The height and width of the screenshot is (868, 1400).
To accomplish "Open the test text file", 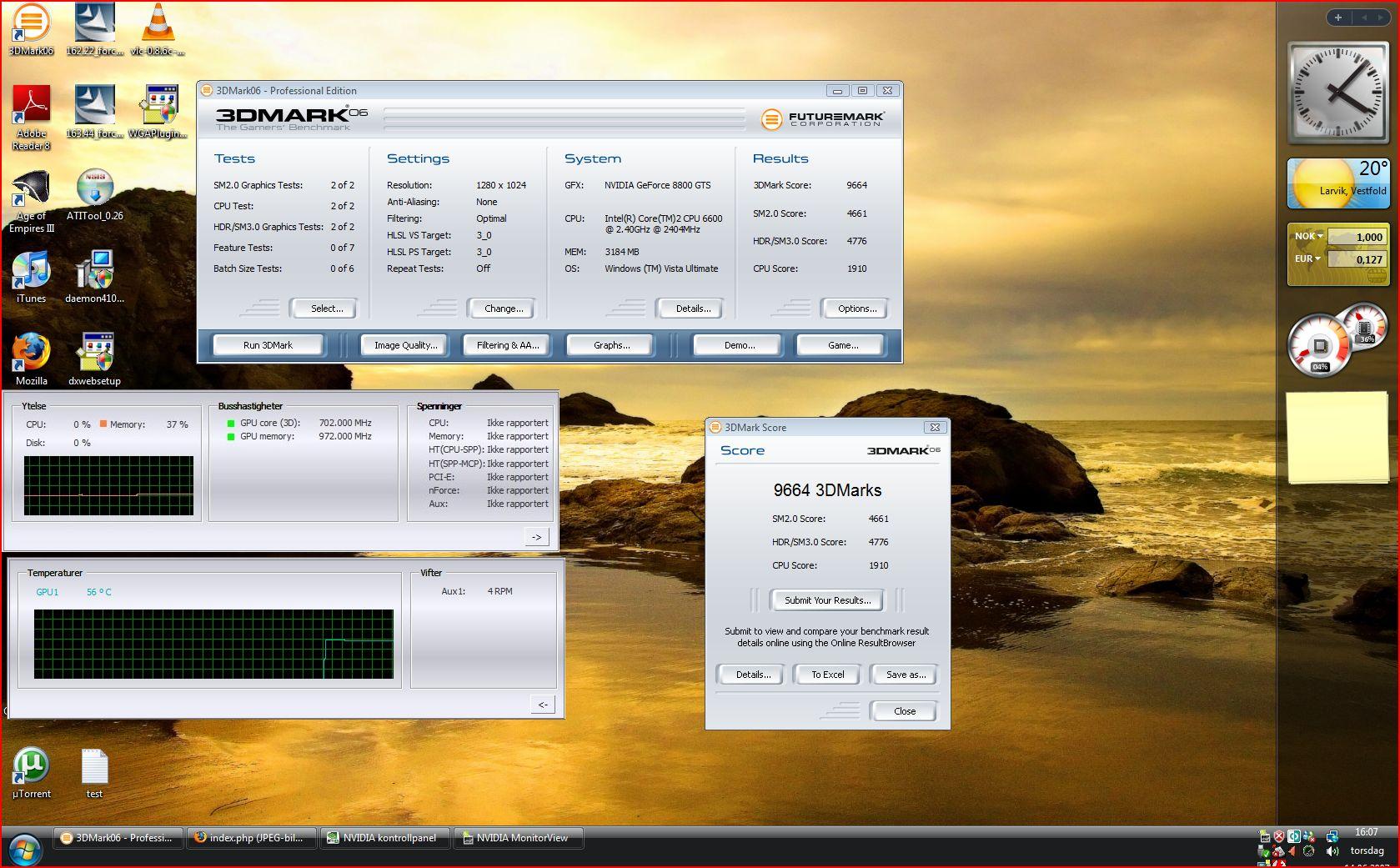I will tap(94, 773).
